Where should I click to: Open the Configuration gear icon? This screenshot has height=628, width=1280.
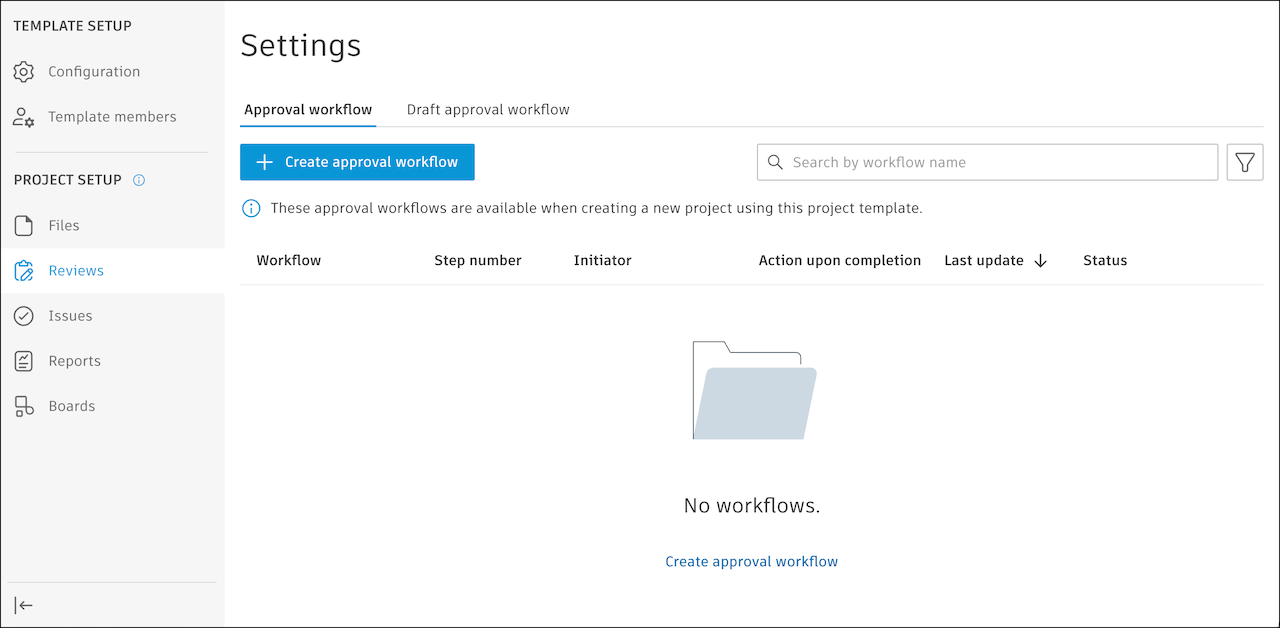pos(24,72)
